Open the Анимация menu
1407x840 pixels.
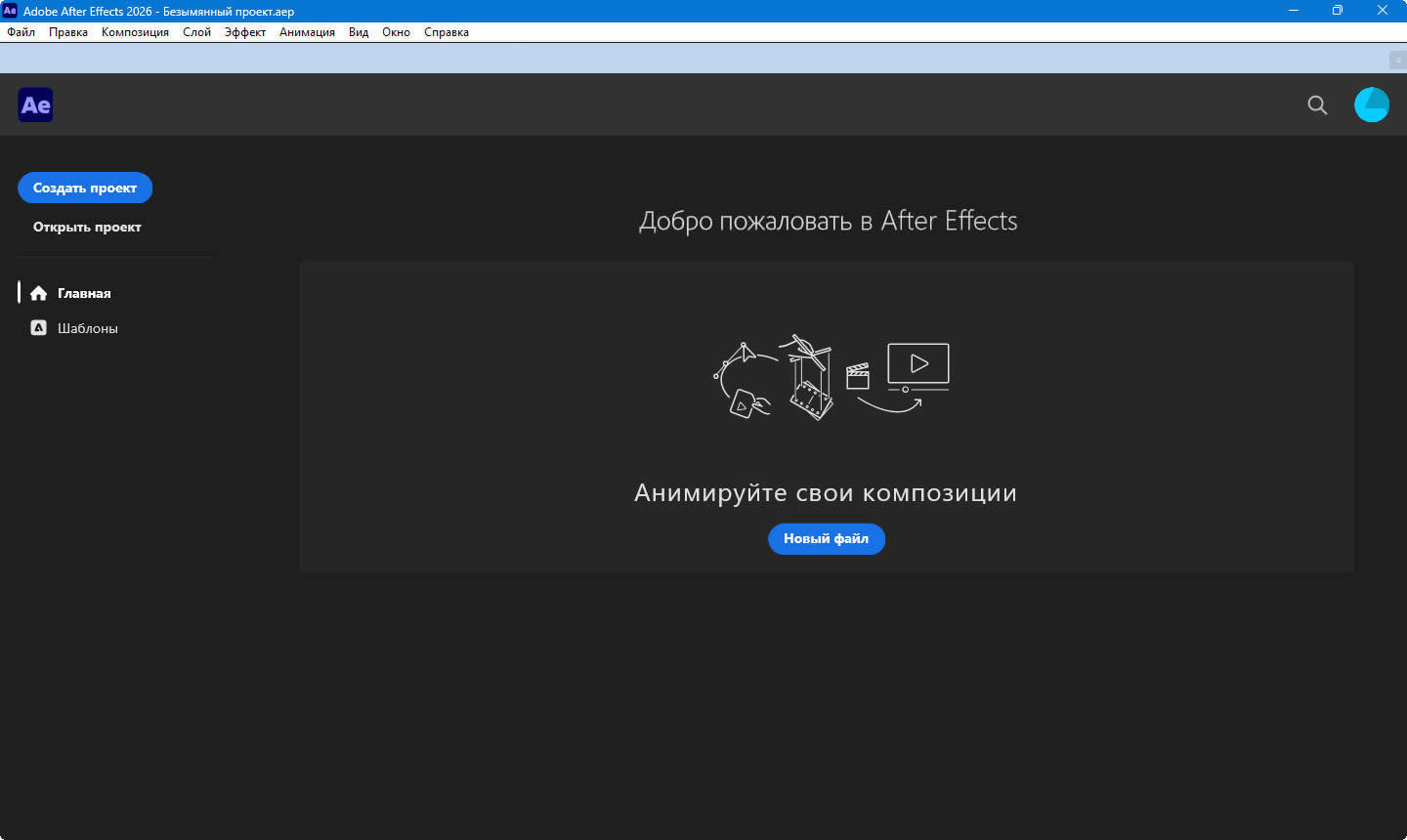(x=307, y=32)
